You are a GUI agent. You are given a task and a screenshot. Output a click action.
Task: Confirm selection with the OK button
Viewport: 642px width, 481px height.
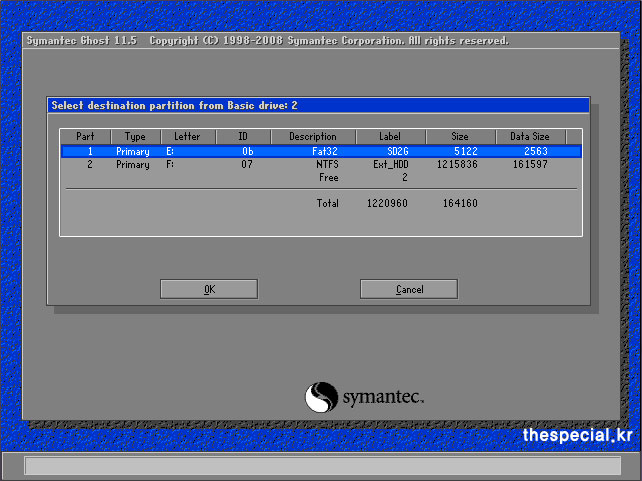[209, 289]
